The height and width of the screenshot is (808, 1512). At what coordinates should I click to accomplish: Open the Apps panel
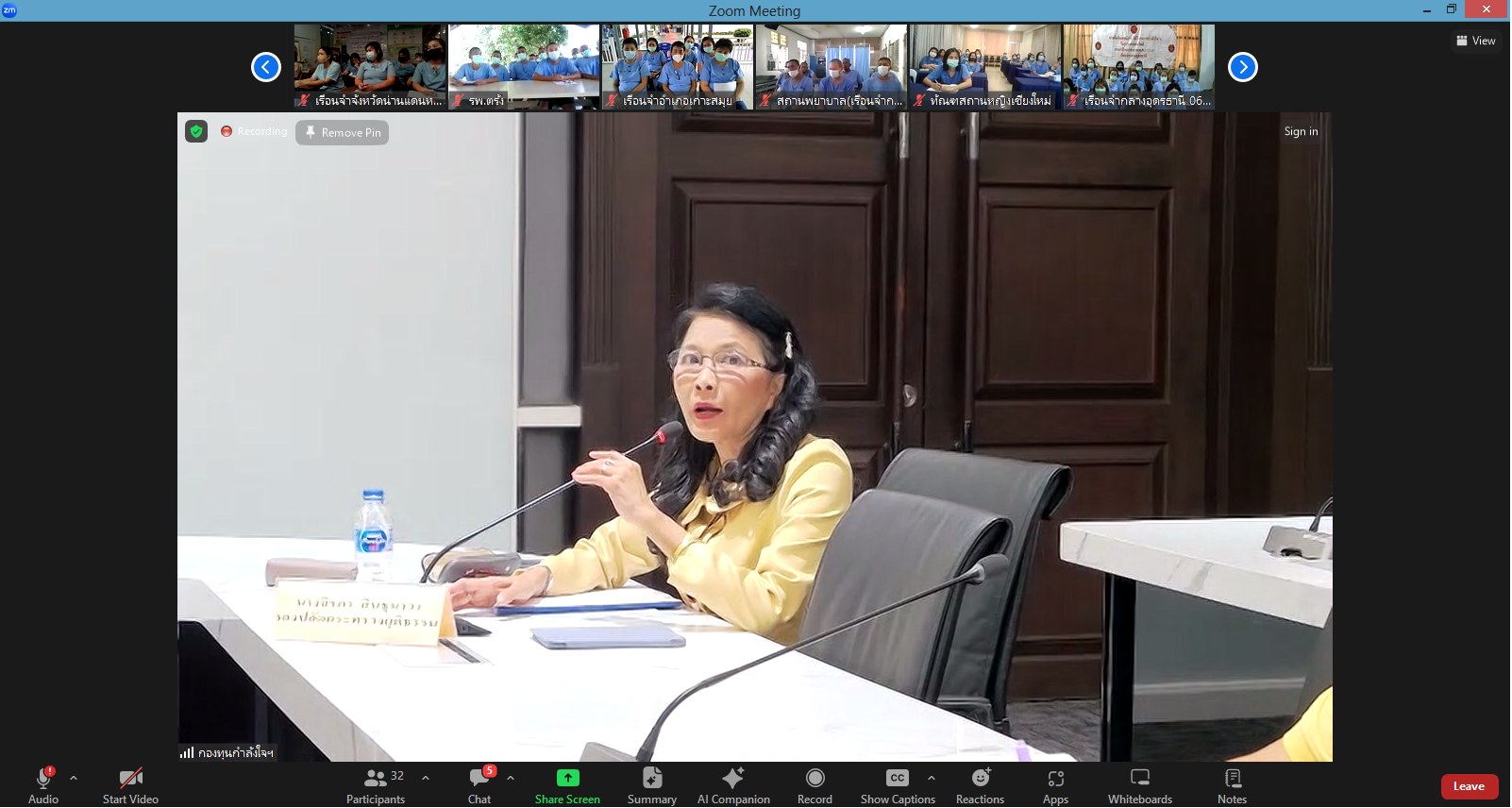pyautogui.click(x=1055, y=785)
